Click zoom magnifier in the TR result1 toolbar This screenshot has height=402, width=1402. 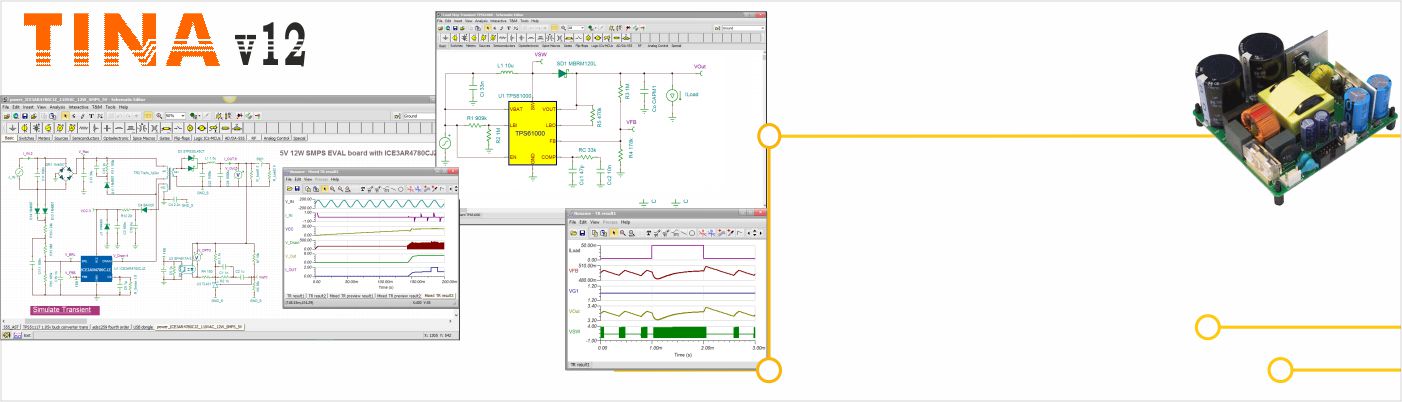tap(623, 233)
